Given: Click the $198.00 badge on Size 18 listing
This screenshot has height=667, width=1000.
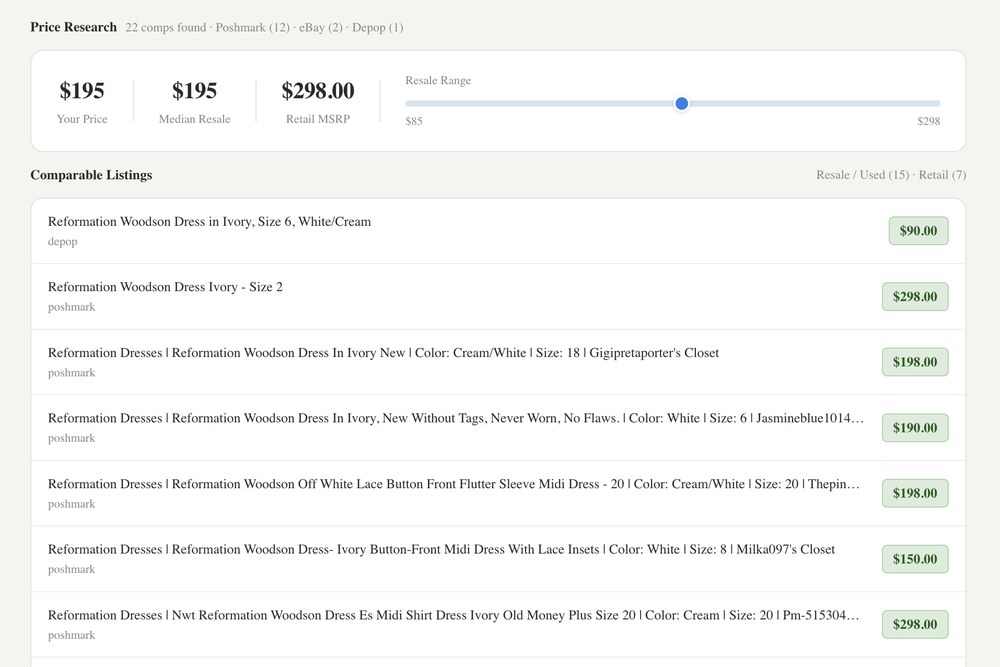Looking at the screenshot, I should pyautogui.click(x=915, y=362).
